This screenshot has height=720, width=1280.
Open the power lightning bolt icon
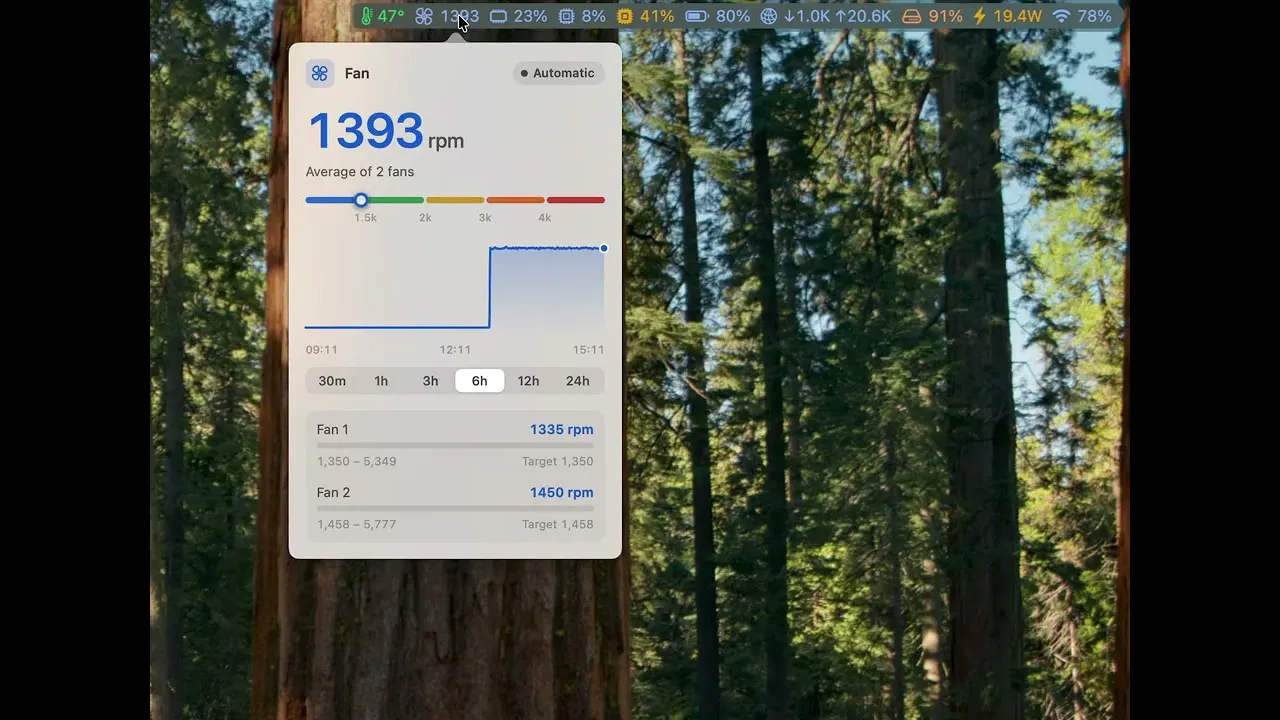coord(979,16)
